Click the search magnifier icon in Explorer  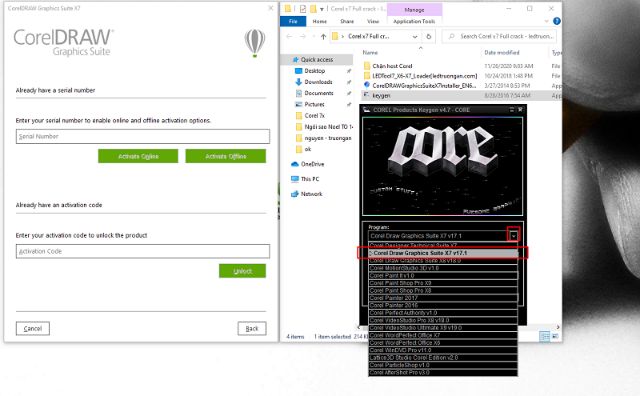point(451,36)
